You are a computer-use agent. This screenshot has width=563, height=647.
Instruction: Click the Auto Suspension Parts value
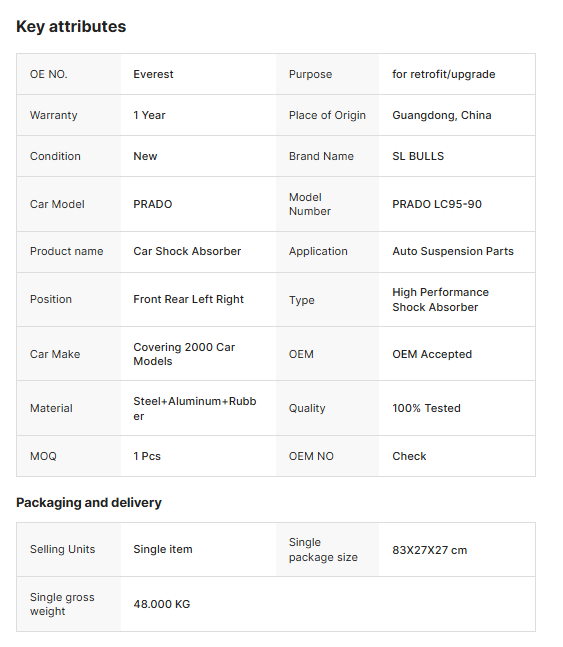click(453, 251)
